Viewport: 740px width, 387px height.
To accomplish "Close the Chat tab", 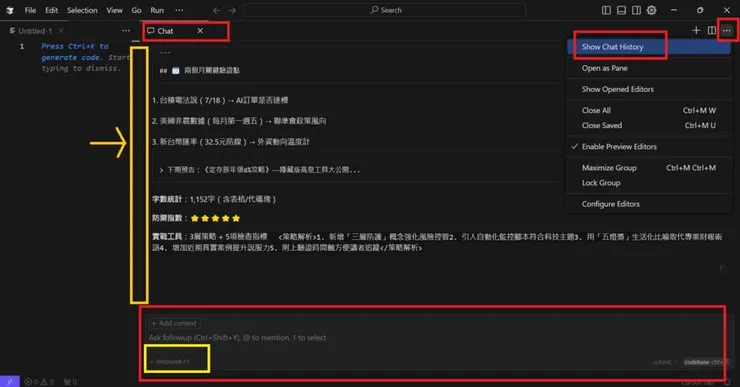I will point(200,31).
